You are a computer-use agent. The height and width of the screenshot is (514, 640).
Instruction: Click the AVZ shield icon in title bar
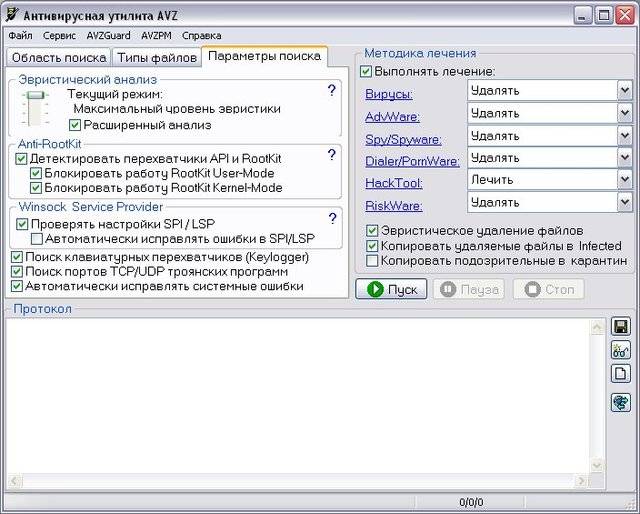pyautogui.click(x=13, y=15)
